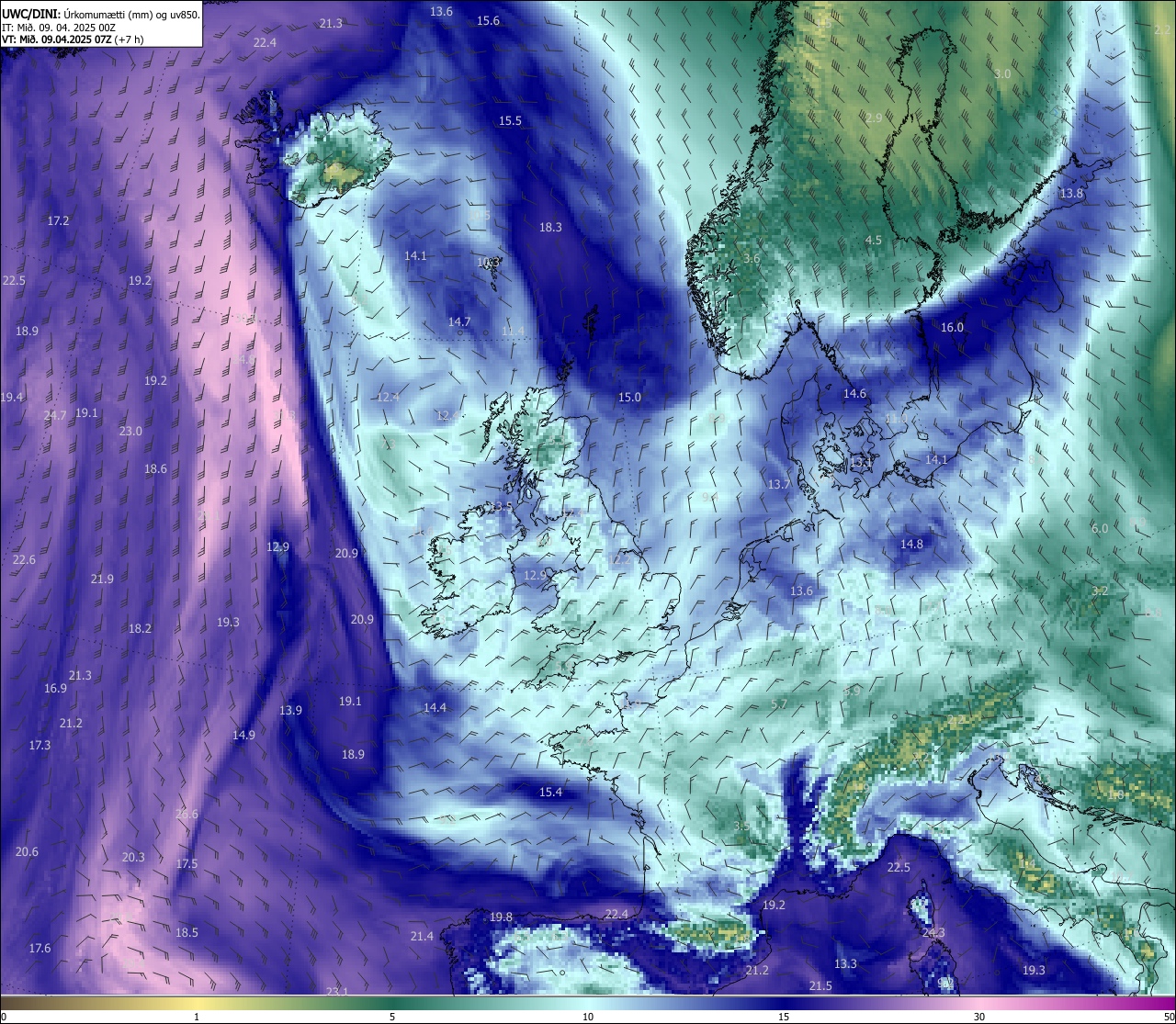Click the value 13.7 west of Denmark
This screenshot has width=1176, height=1024.
[778, 484]
